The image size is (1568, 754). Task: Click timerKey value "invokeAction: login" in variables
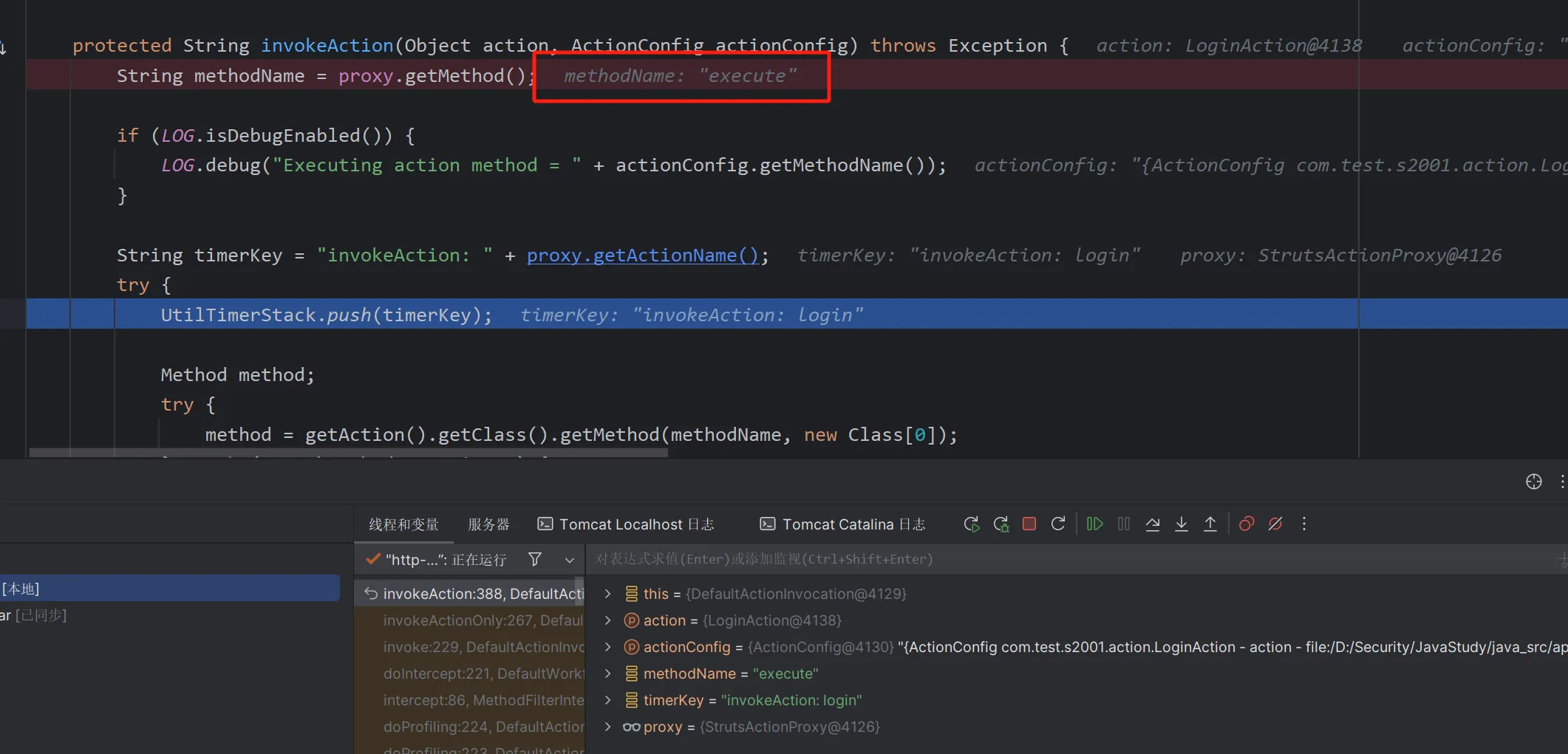[x=791, y=700]
